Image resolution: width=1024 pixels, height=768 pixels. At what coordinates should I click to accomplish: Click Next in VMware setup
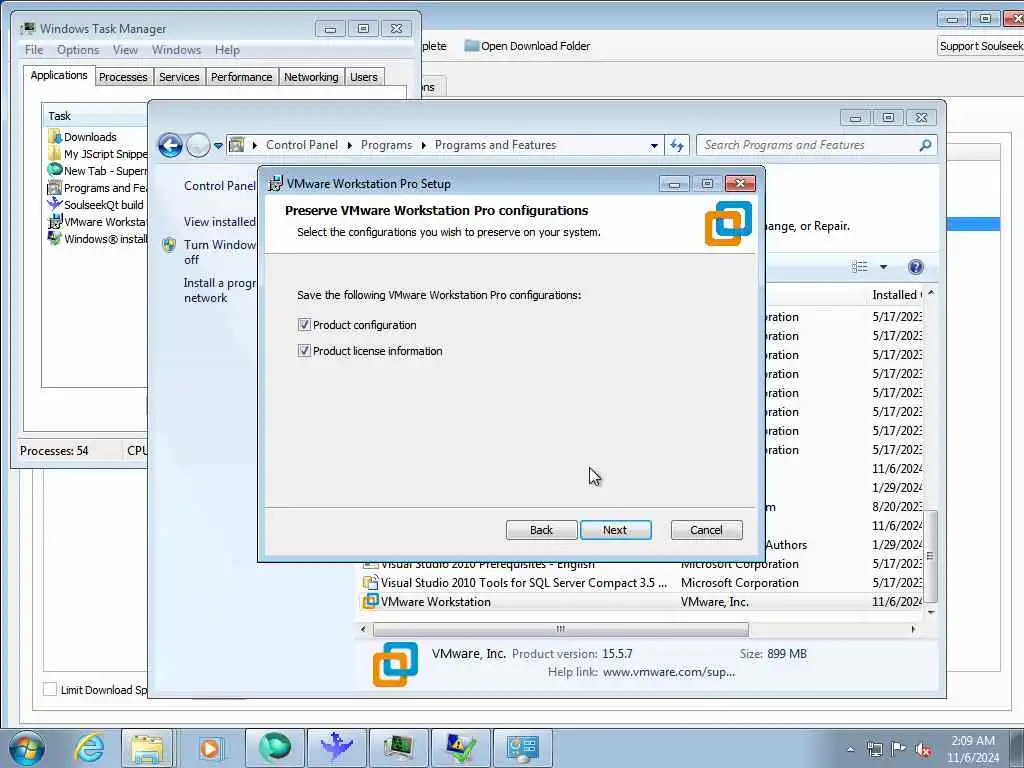615,530
